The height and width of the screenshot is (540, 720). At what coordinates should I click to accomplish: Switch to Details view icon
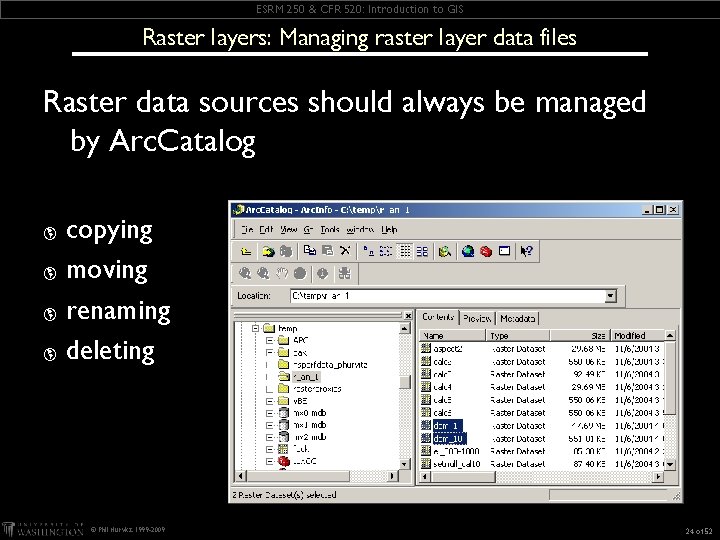[x=405, y=251]
